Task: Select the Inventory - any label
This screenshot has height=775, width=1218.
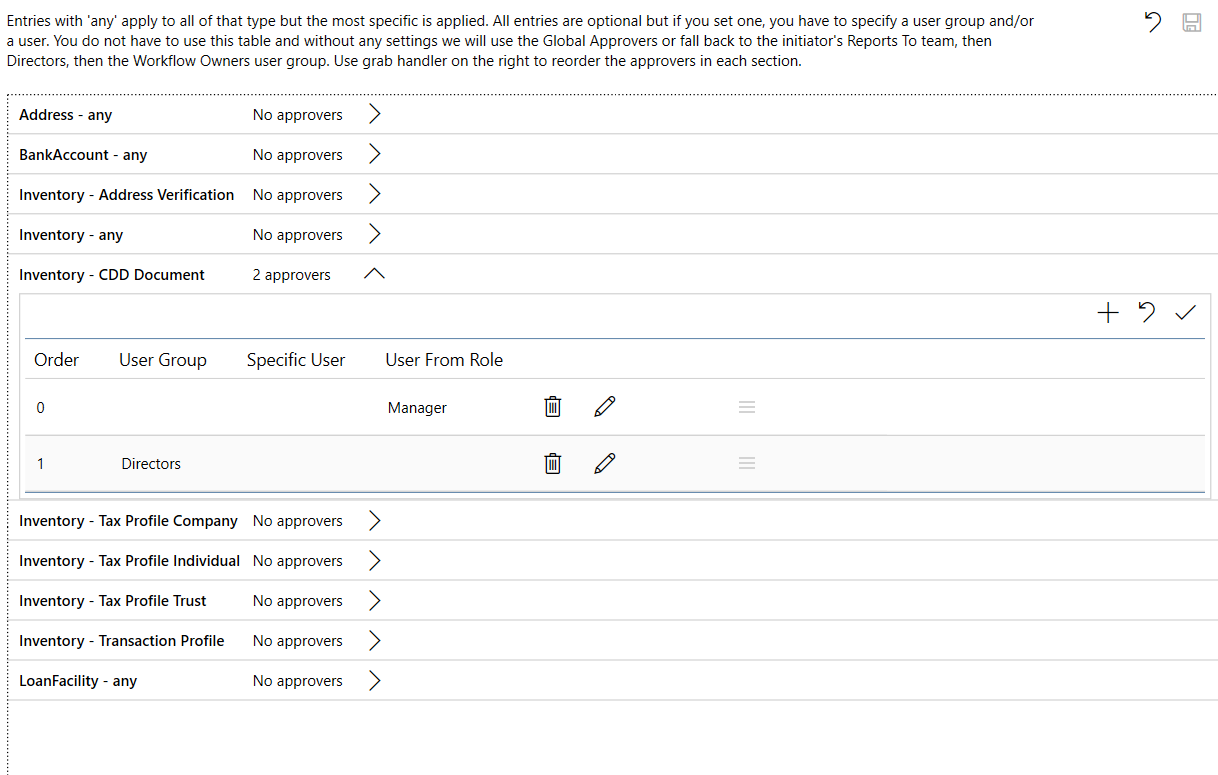Action: [71, 235]
